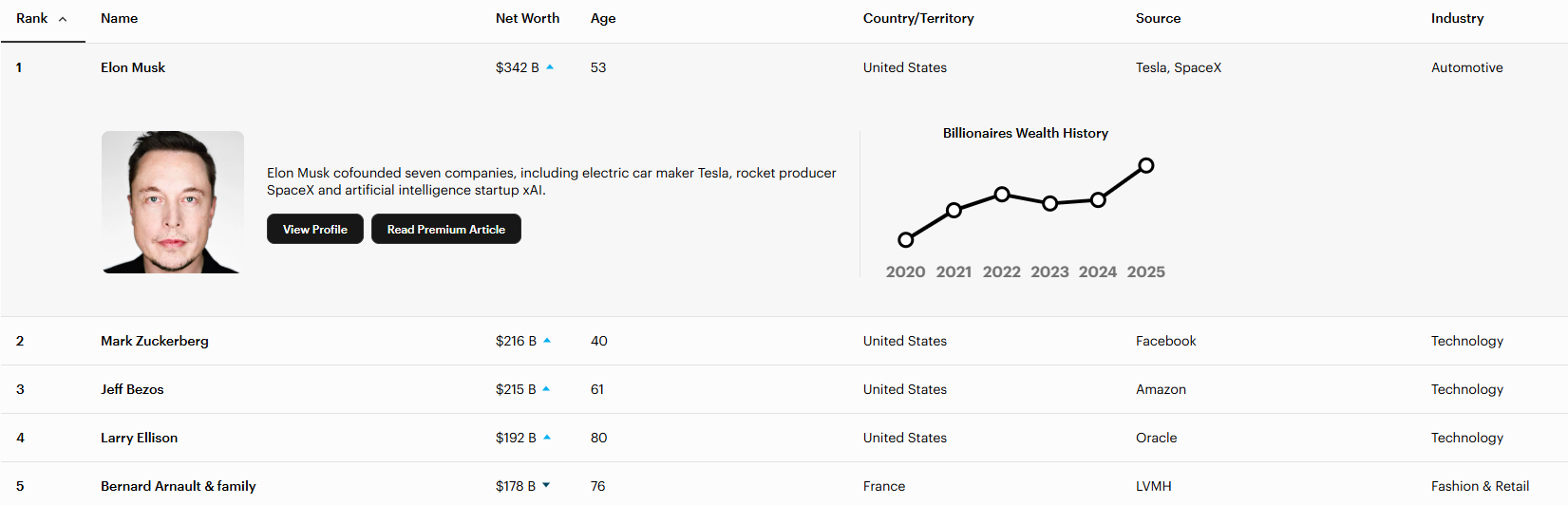Click the down arrow beside $178 B

coord(546,486)
